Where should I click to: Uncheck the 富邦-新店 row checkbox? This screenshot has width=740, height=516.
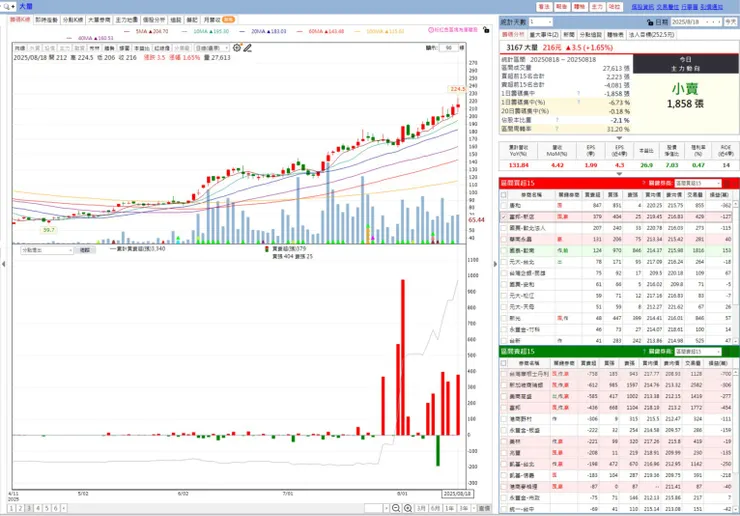click(504, 217)
